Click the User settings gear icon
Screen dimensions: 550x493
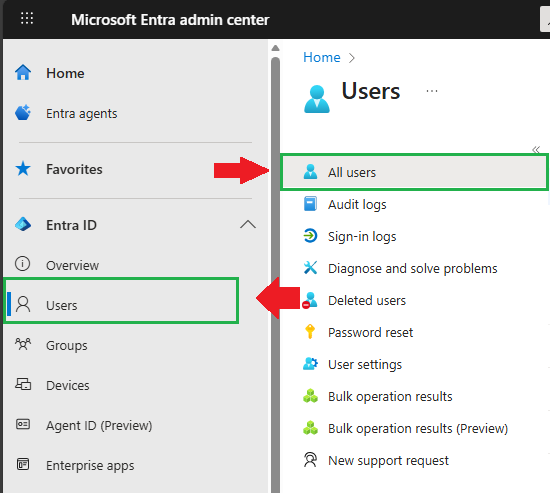tap(310, 364)
